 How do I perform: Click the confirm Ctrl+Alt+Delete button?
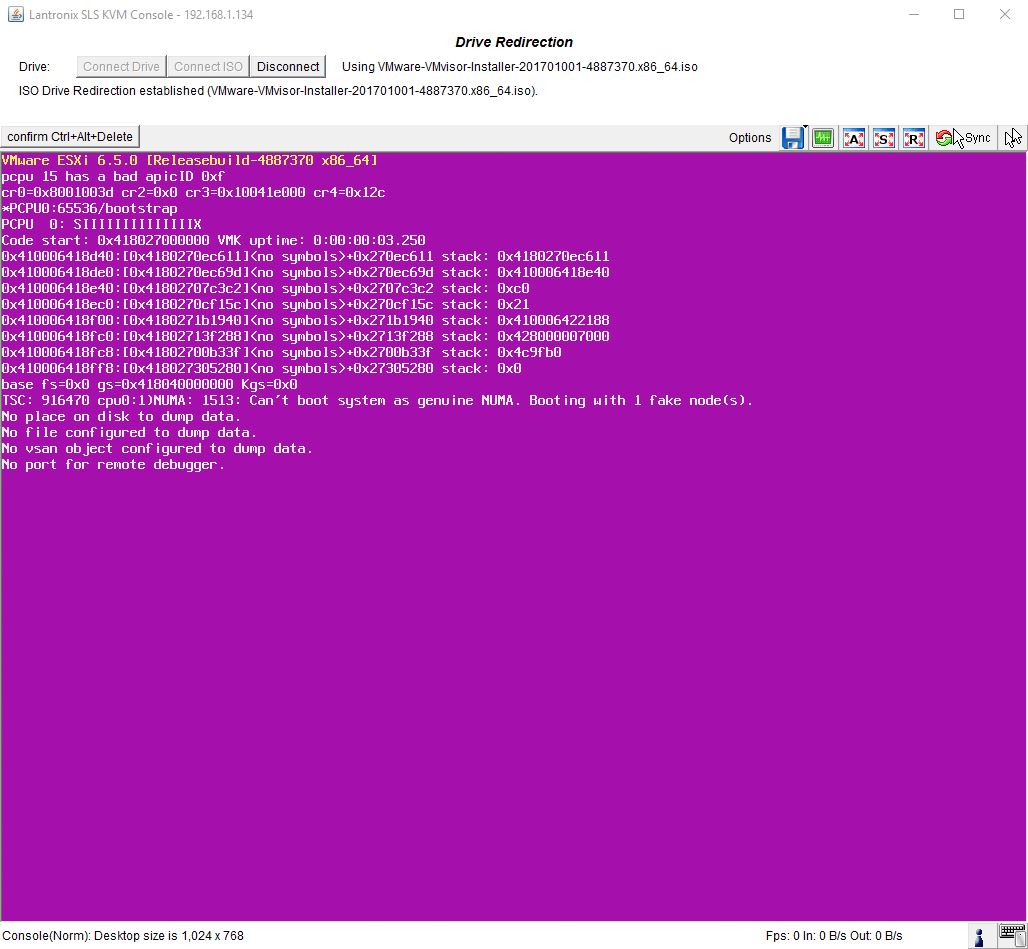click(70, 136)
